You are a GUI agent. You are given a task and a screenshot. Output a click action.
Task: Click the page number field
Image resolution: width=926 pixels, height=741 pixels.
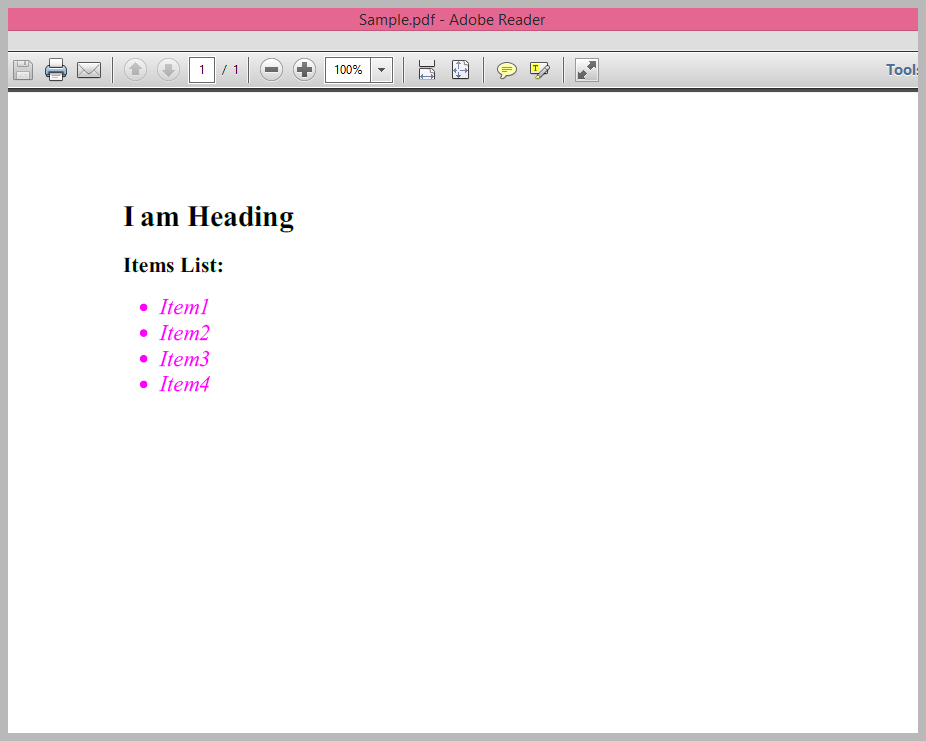(x=201, y=70)
